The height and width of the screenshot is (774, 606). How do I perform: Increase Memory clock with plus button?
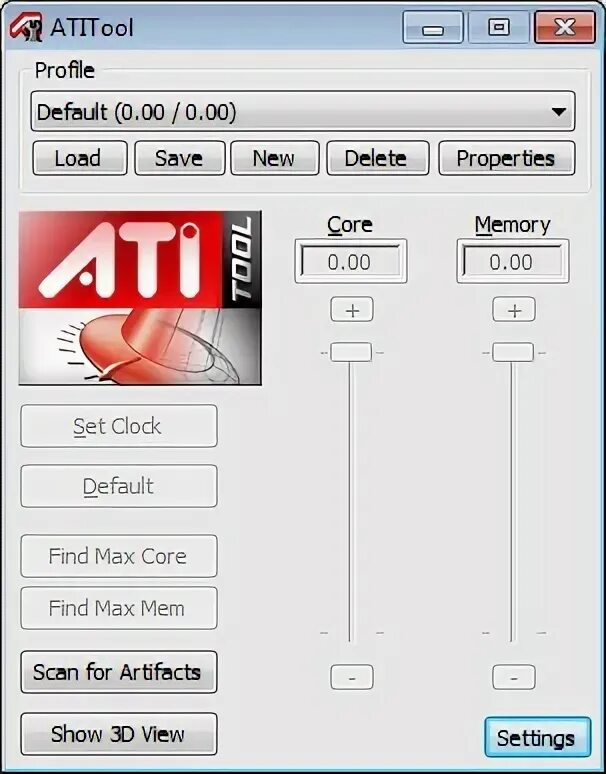(513, 311)
